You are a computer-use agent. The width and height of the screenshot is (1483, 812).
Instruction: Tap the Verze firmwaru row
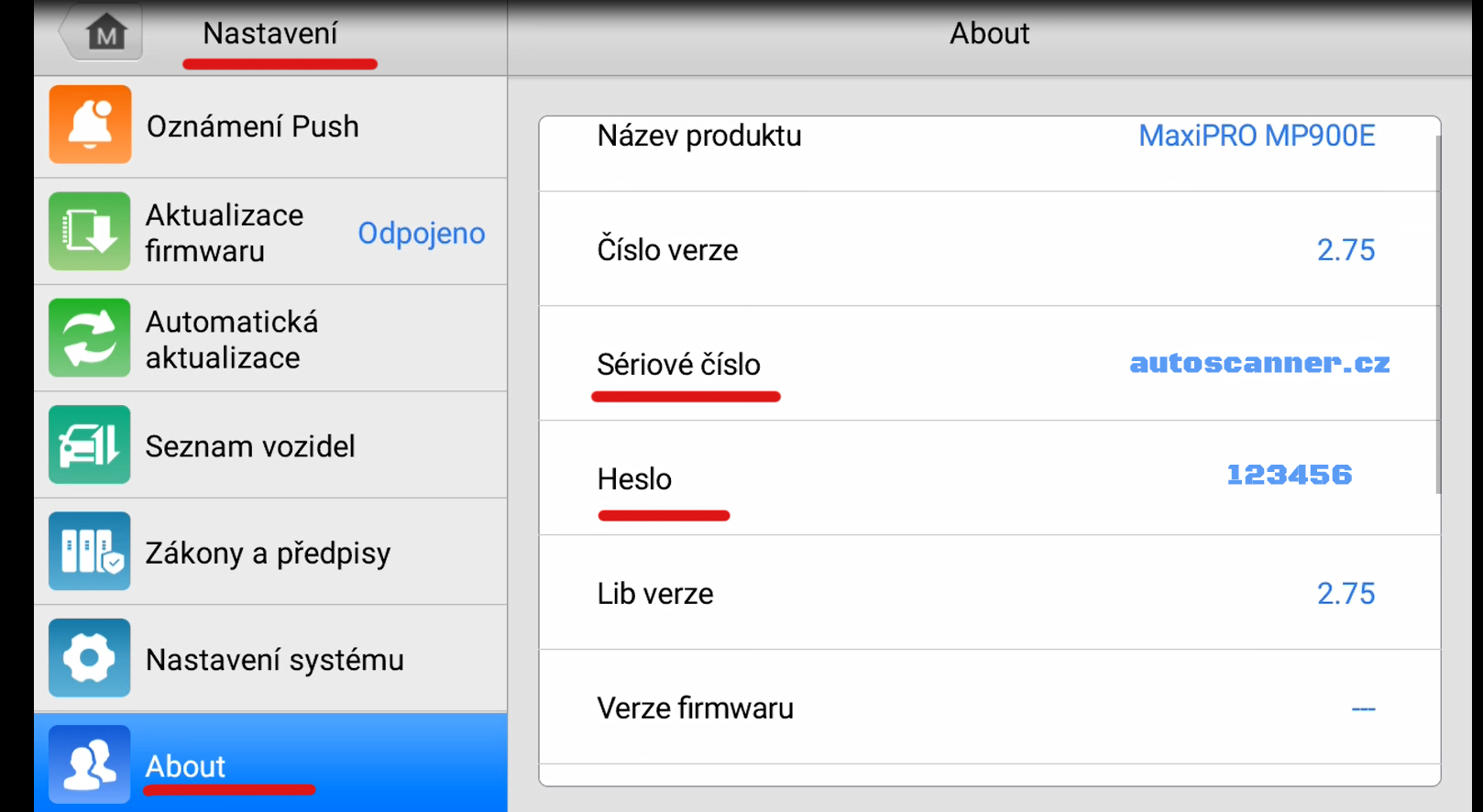[x=989, y=708]
